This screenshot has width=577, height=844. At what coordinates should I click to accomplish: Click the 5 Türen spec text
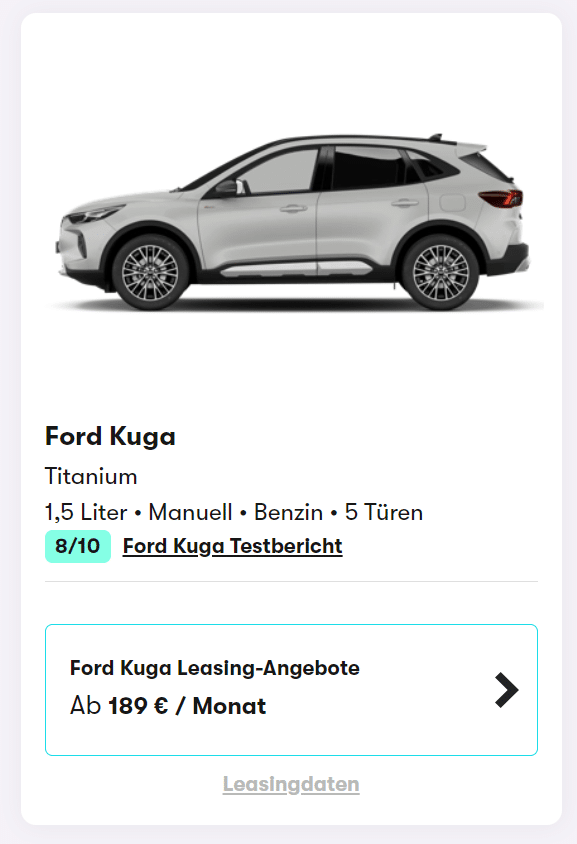[384, 512]
